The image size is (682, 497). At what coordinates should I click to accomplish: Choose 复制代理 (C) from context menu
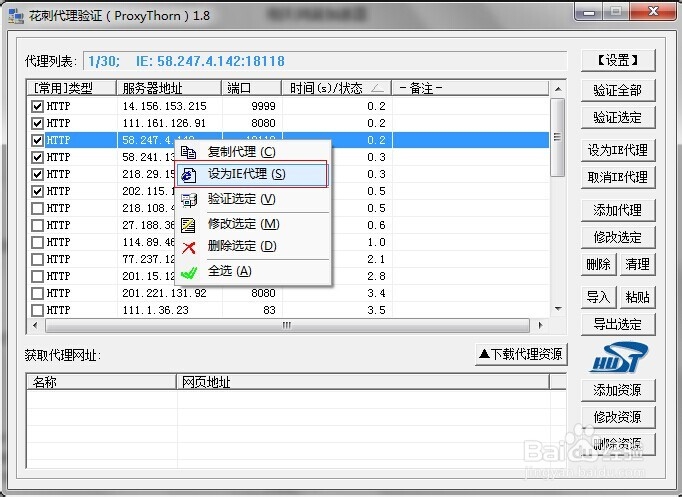point(253,152)
